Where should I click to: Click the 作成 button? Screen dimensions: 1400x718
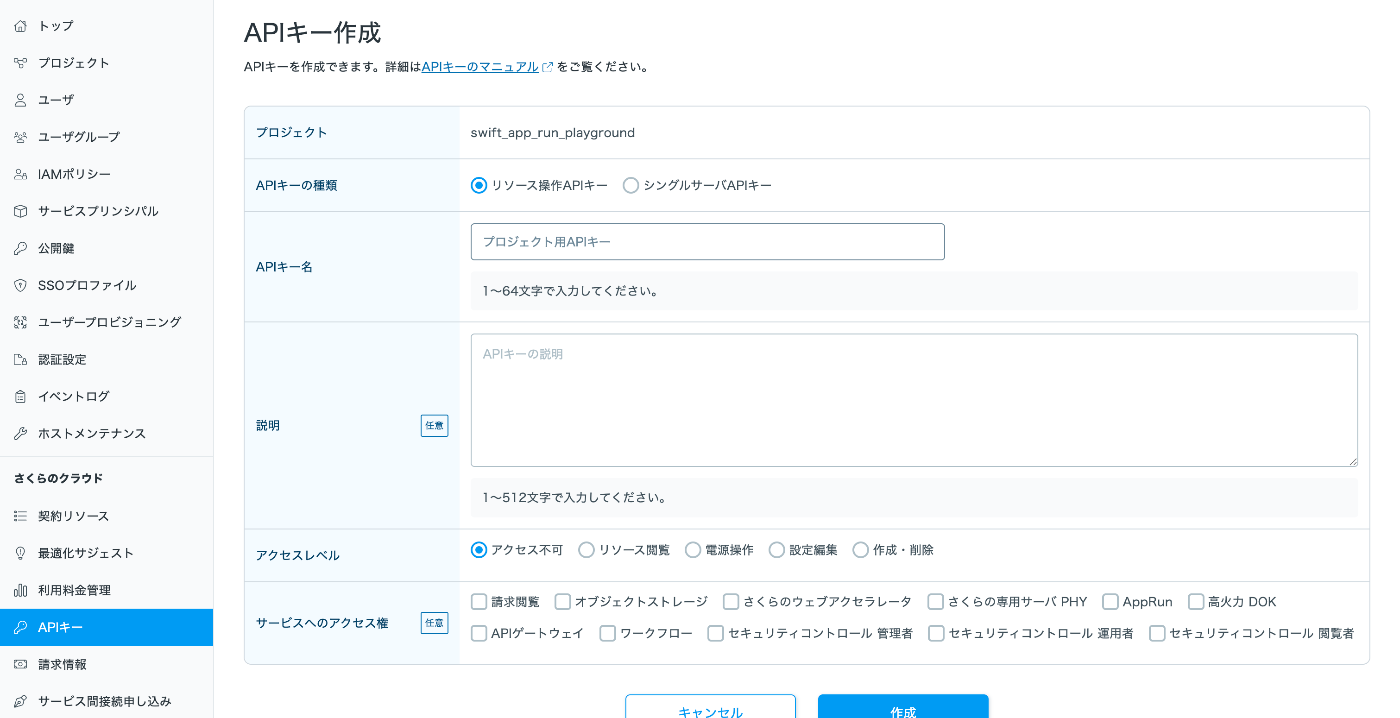[903, 706]
